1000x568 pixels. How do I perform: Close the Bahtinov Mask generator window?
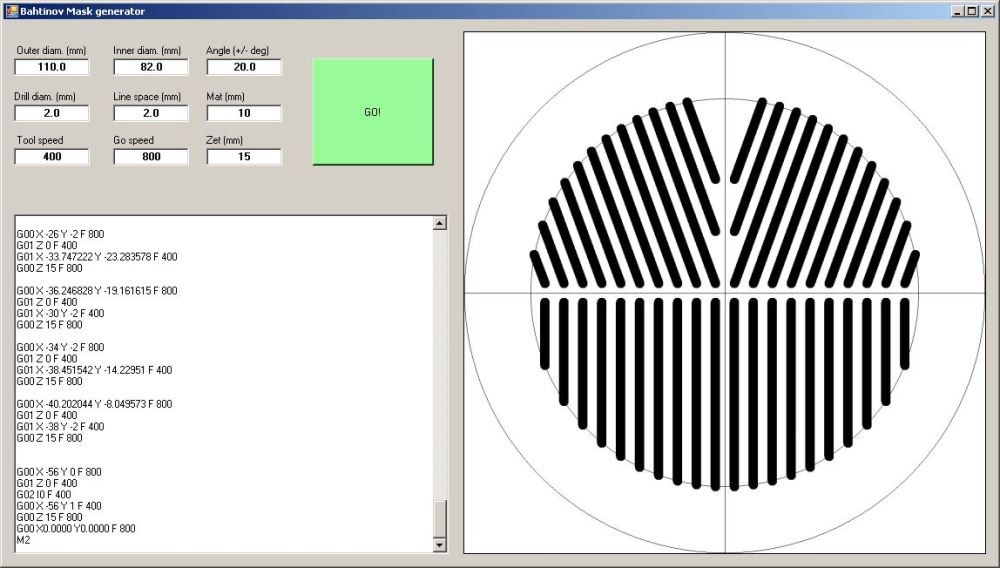pos(987,11)
